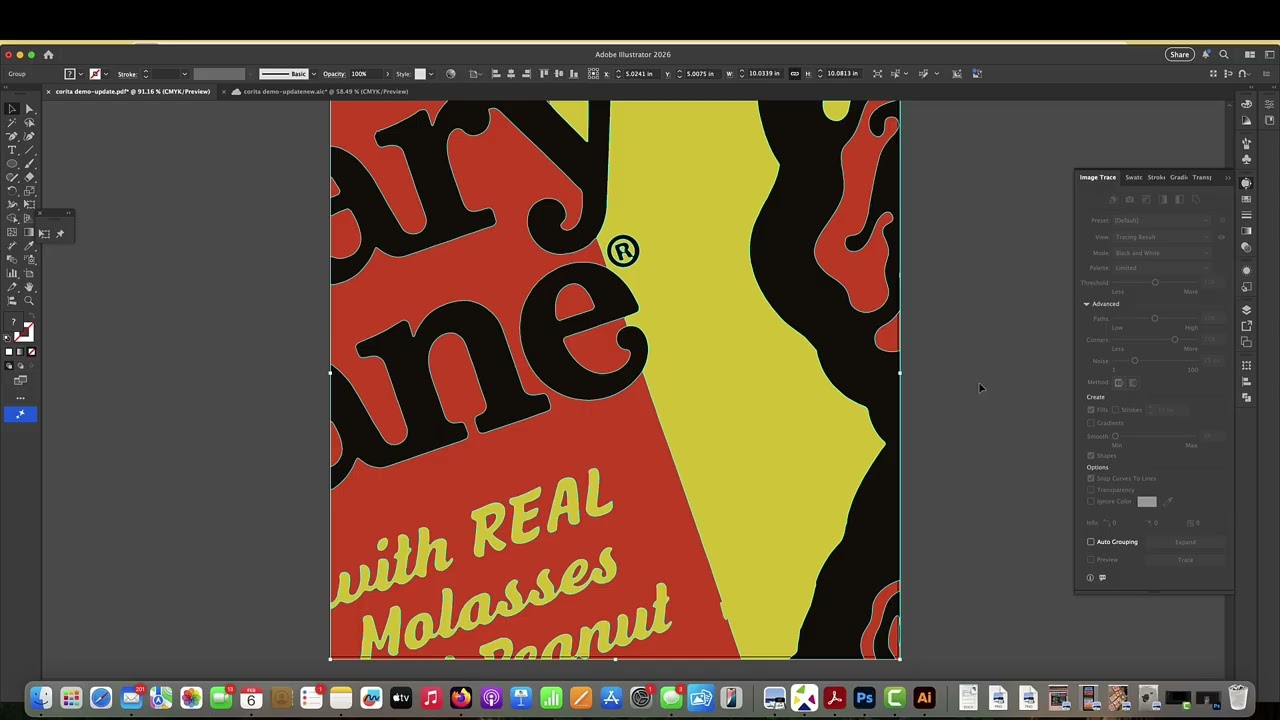This screenshot has width=1280, height=720.
Task: Click the Paths slider handle
Action: (x=1155, y=319)
